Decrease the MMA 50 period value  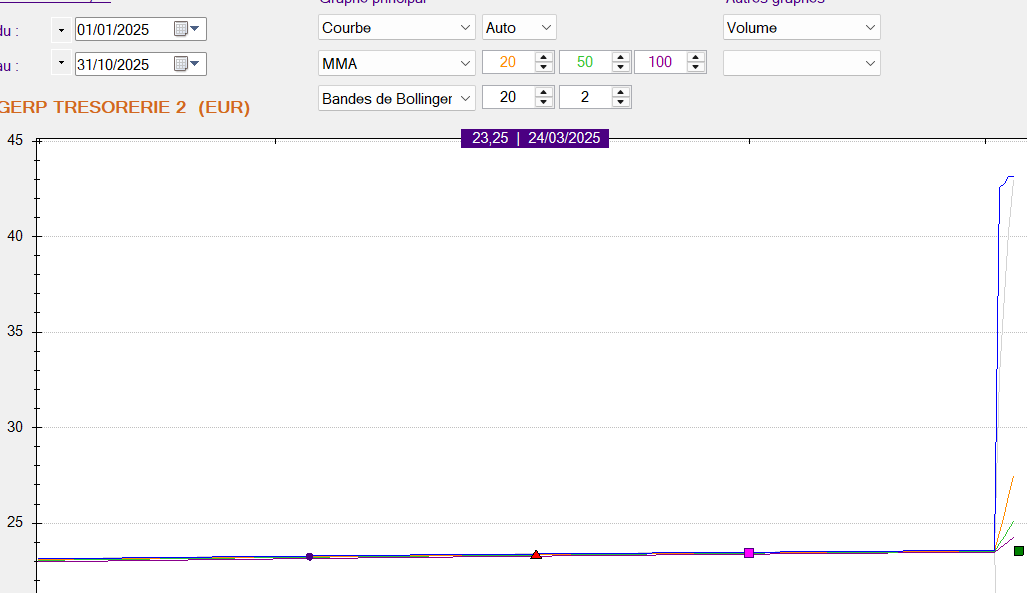[621, 67]
